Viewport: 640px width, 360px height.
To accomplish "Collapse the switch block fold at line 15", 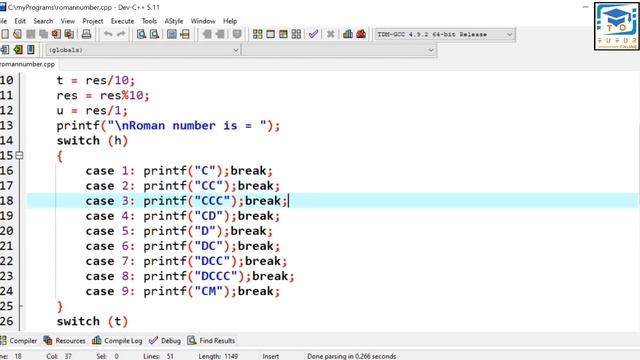I will [x=19, y=156].
